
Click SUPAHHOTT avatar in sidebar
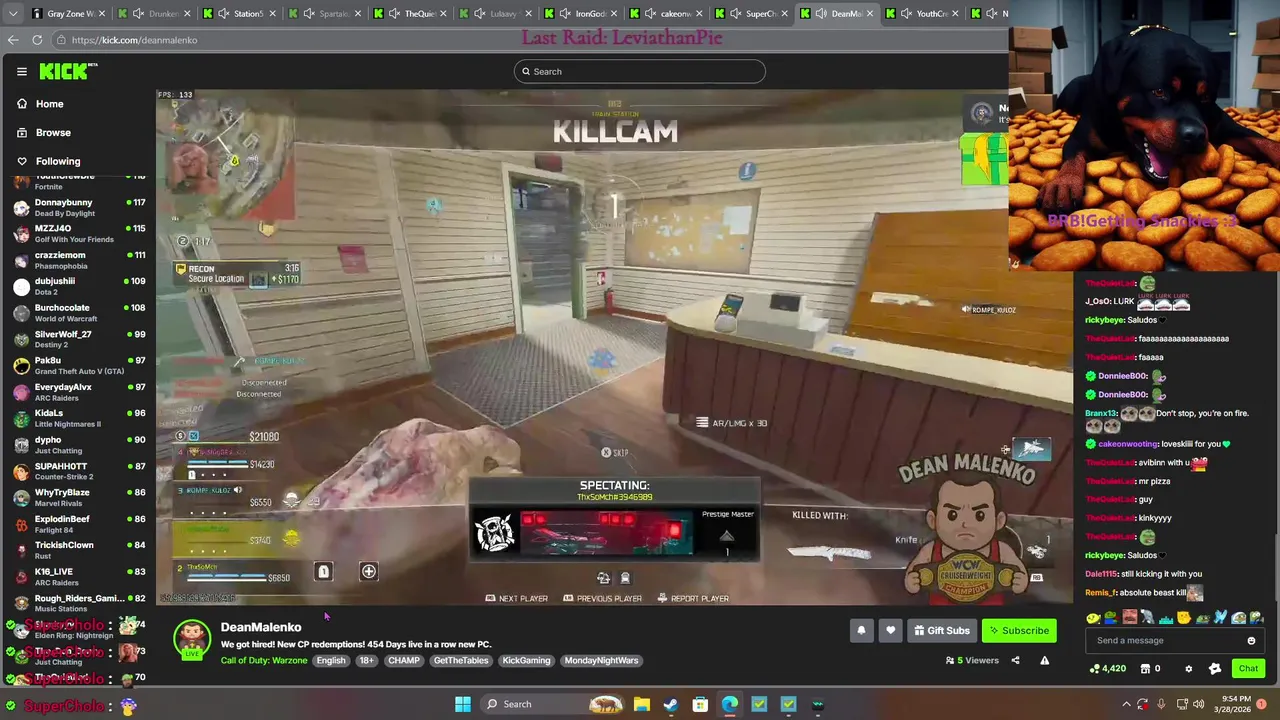point(21,471)
